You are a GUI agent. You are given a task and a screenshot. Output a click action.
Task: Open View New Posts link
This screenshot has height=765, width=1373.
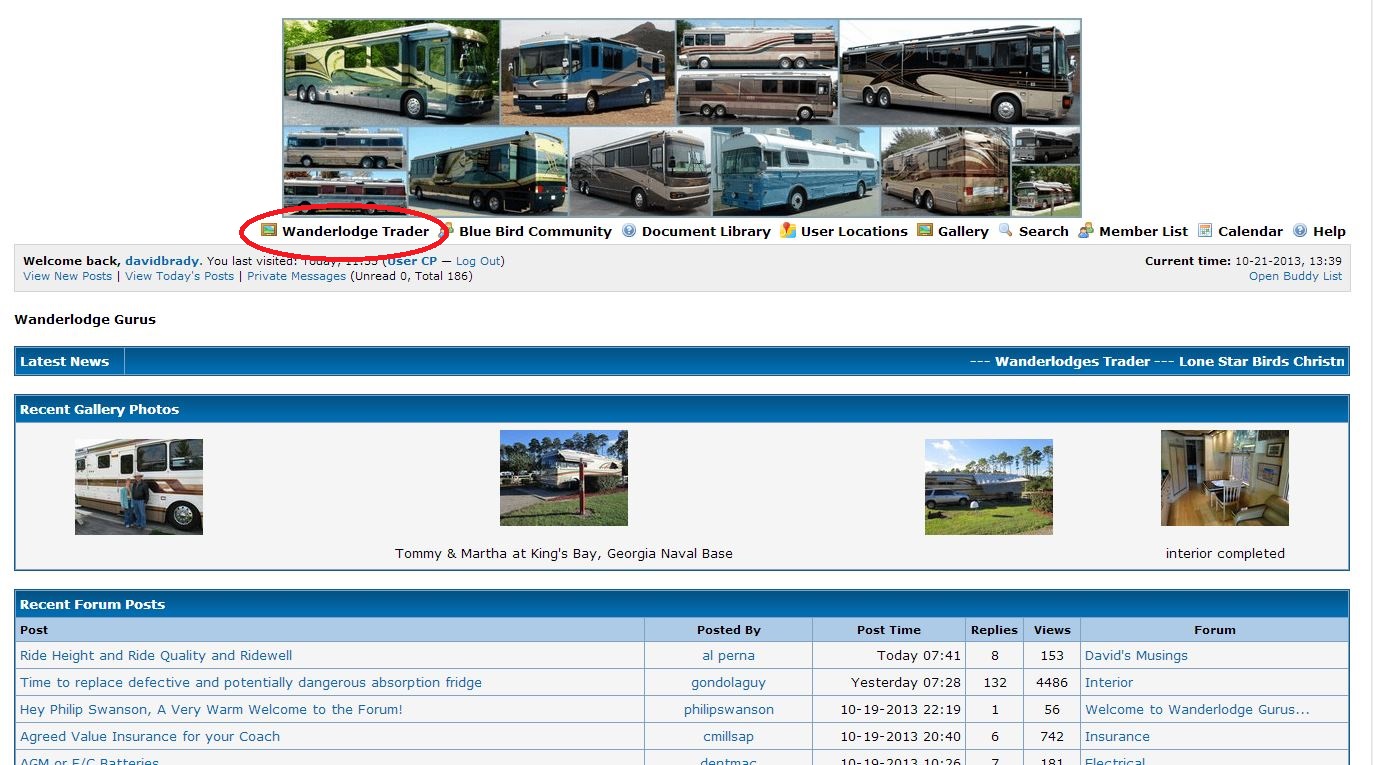click(67, 276)
